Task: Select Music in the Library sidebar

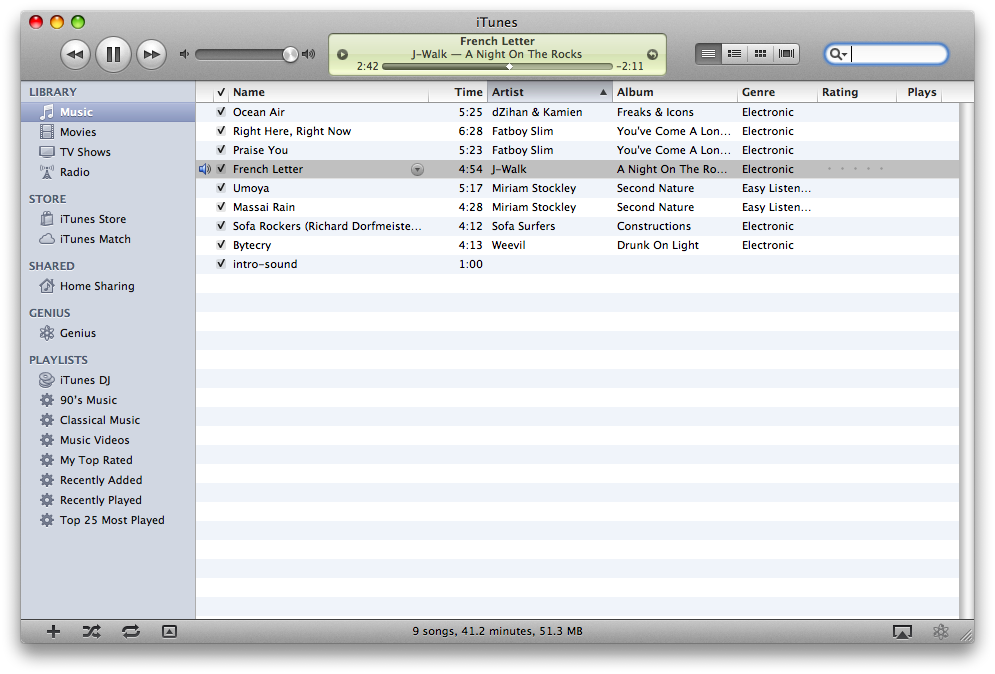Action: pyautogui.click(x=108, y=112)
